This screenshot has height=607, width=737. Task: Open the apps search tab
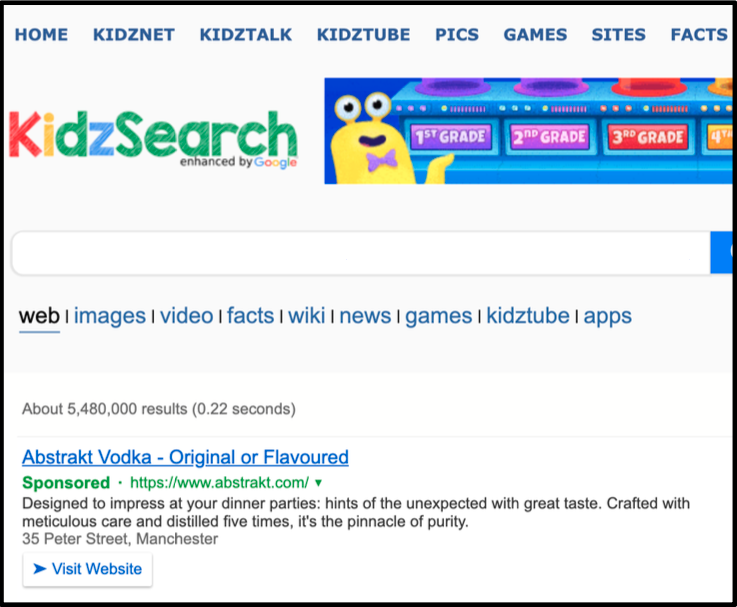coord(608,316)
